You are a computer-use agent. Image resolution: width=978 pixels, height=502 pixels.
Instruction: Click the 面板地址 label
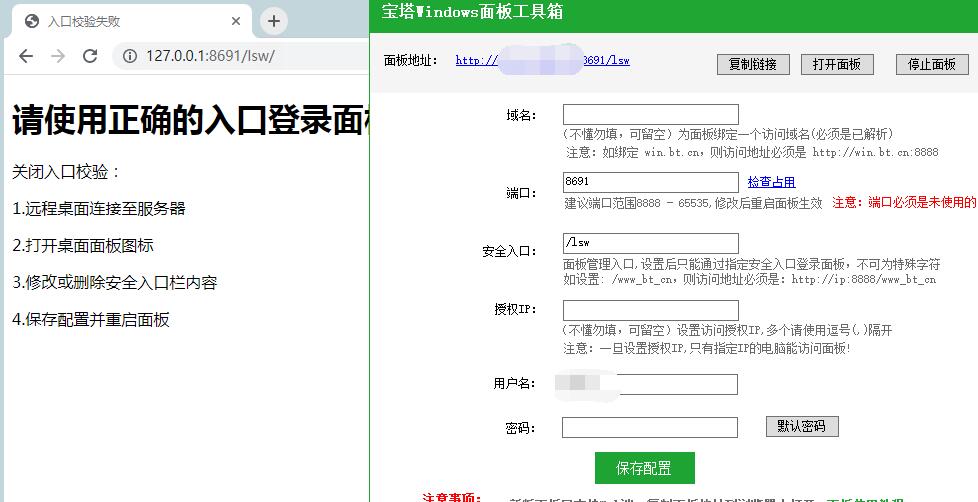point(411,60)
